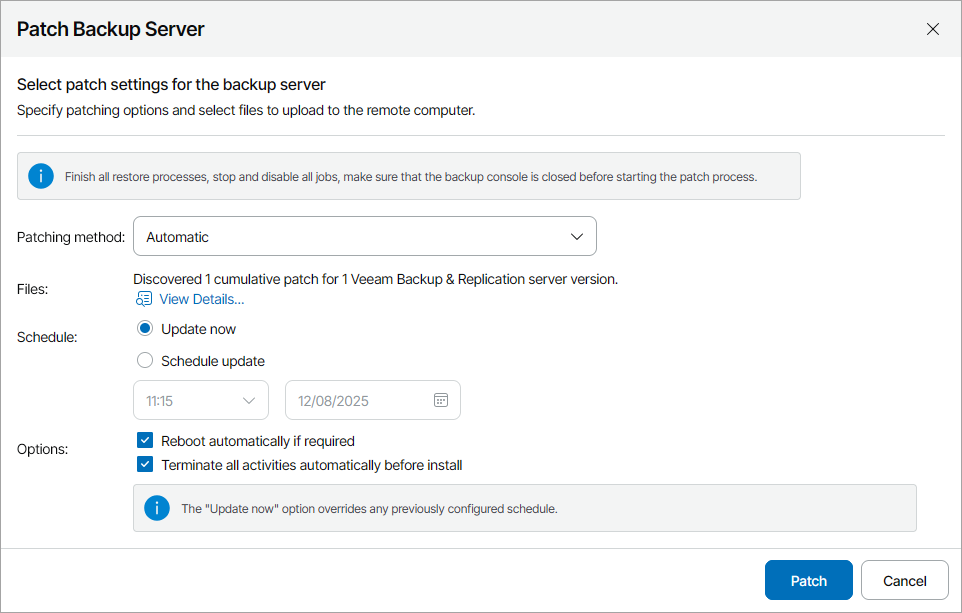The image size is (962, 613).
Task: Select the Update now radio button
Action: pos(145,328)
